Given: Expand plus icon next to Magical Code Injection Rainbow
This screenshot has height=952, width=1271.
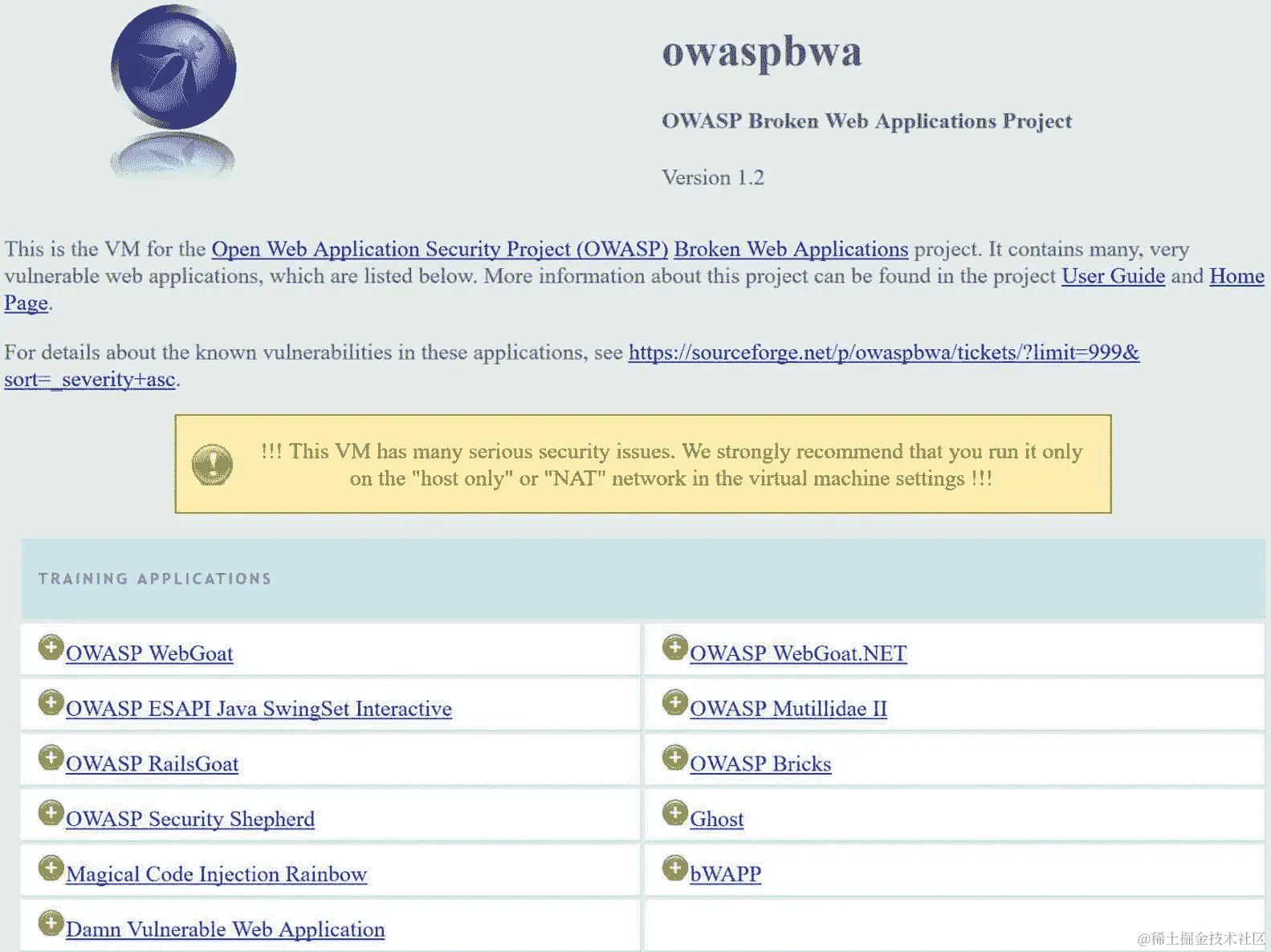Looking at the screenshot, I should pos(51,869).
